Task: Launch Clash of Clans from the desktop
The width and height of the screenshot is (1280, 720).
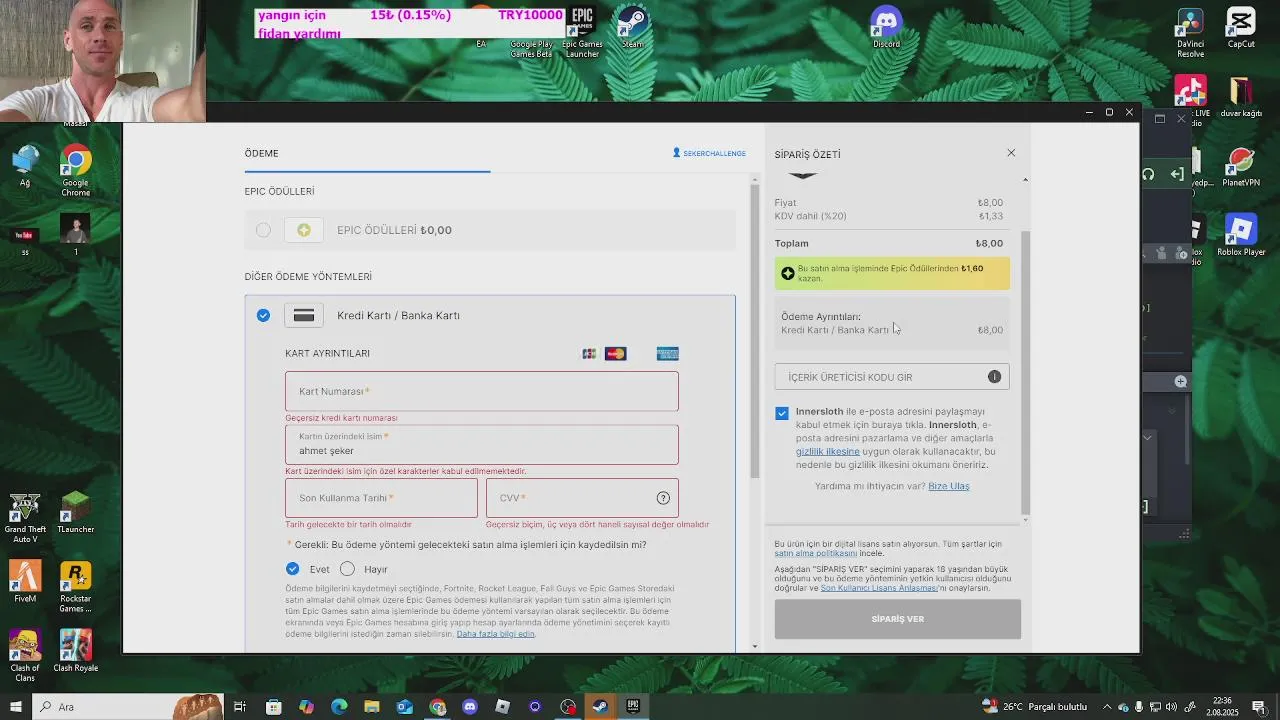Action: (25, 655)
